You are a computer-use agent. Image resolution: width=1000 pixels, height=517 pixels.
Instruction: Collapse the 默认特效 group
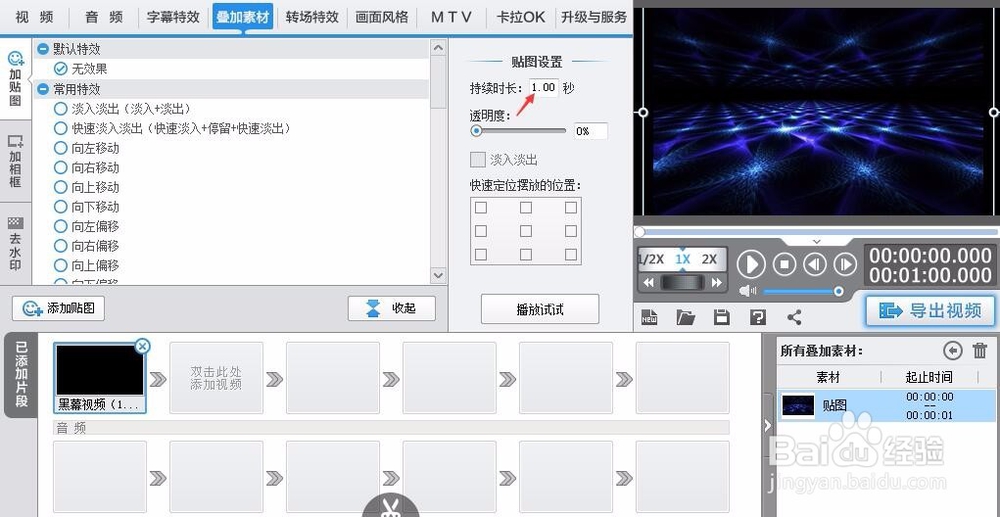tap(43, 49)
